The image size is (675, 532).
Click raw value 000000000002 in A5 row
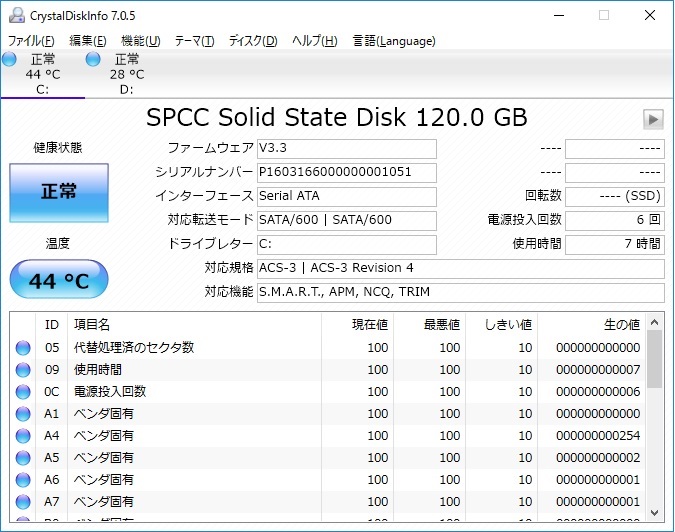click(598, 458)
